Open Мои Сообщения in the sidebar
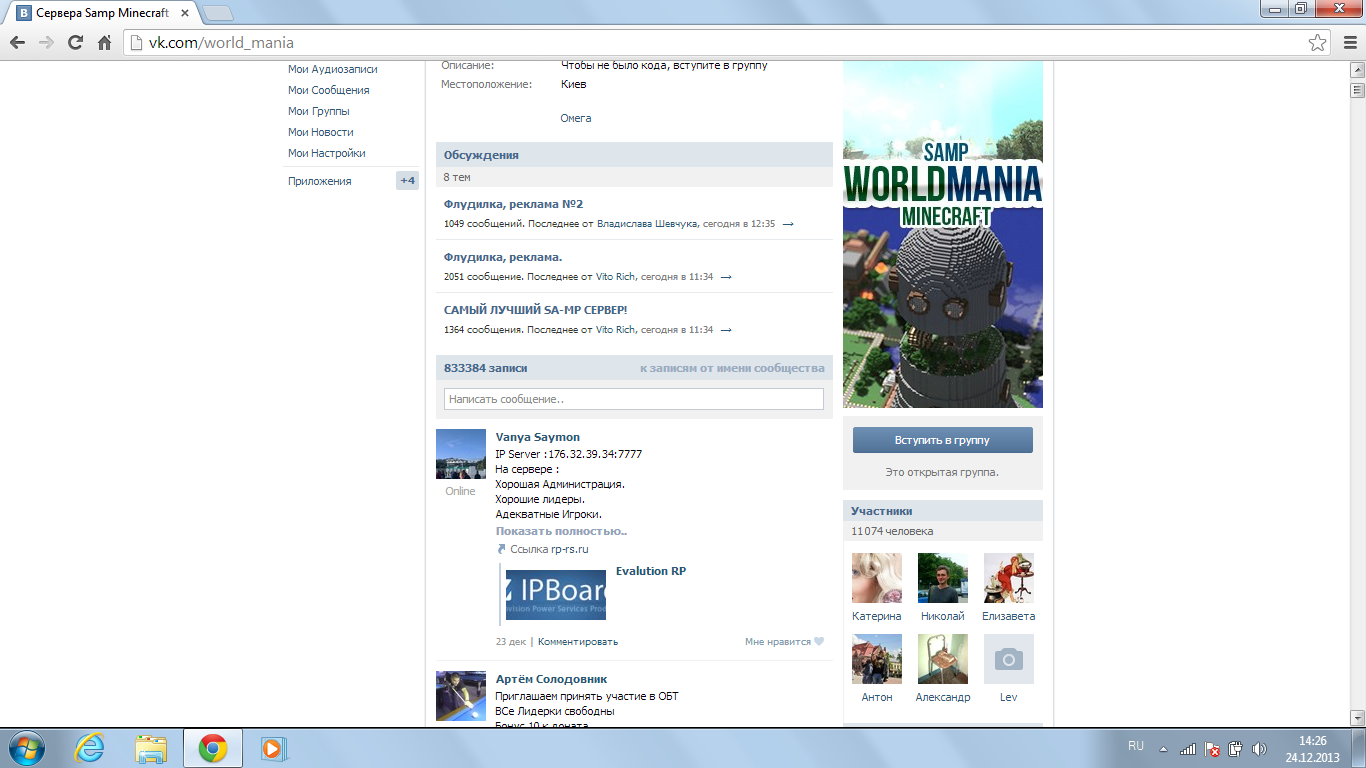The height and width of the screenshot is (768, 1366). pyautogui.click(x=329, y=90)
